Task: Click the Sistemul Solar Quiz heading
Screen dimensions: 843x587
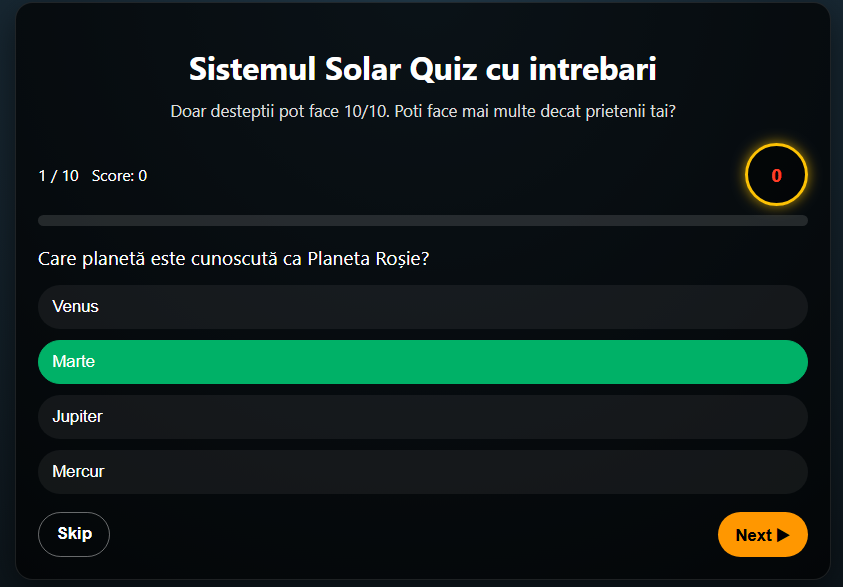Action: 422,70
